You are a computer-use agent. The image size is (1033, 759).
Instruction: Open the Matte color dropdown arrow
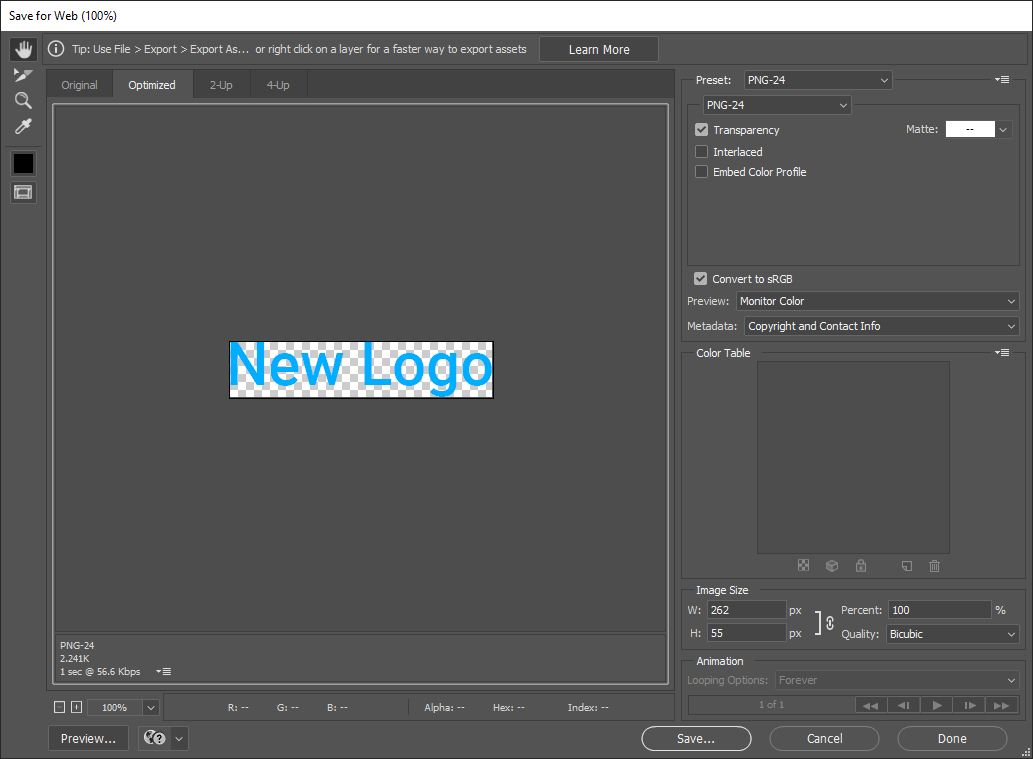pos(1003,129)
